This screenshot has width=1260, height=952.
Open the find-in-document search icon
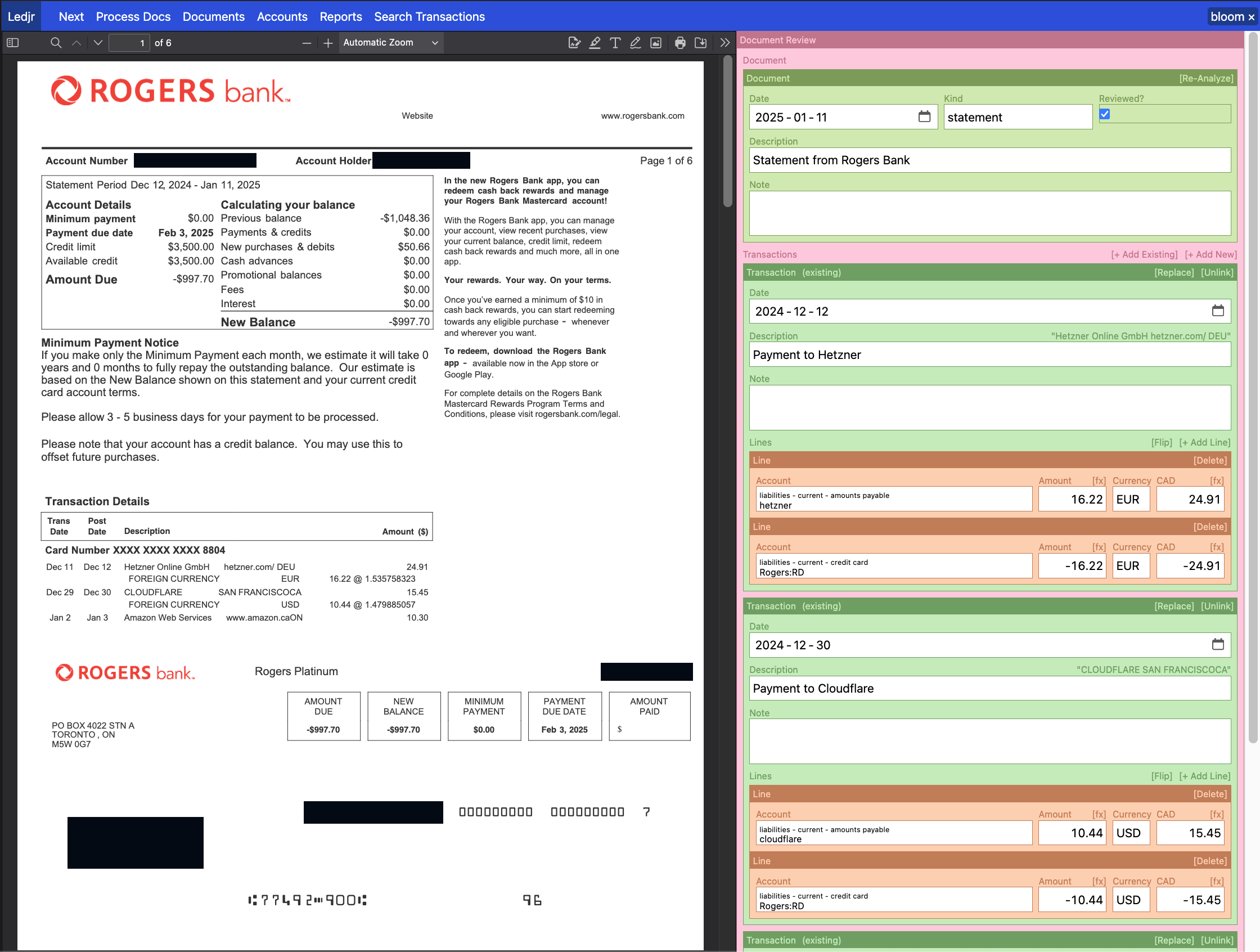(x=56, y=43)
